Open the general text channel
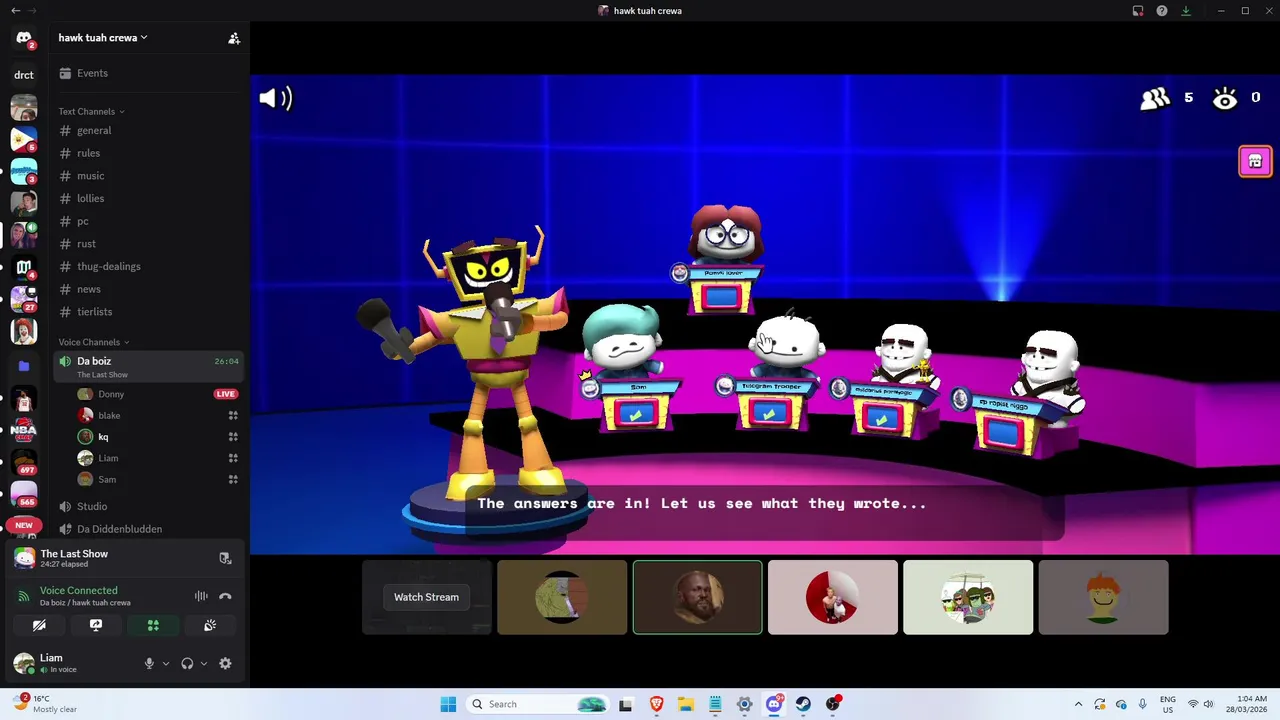This screenshot has height=720, width=1280. (x=150, y=130)
